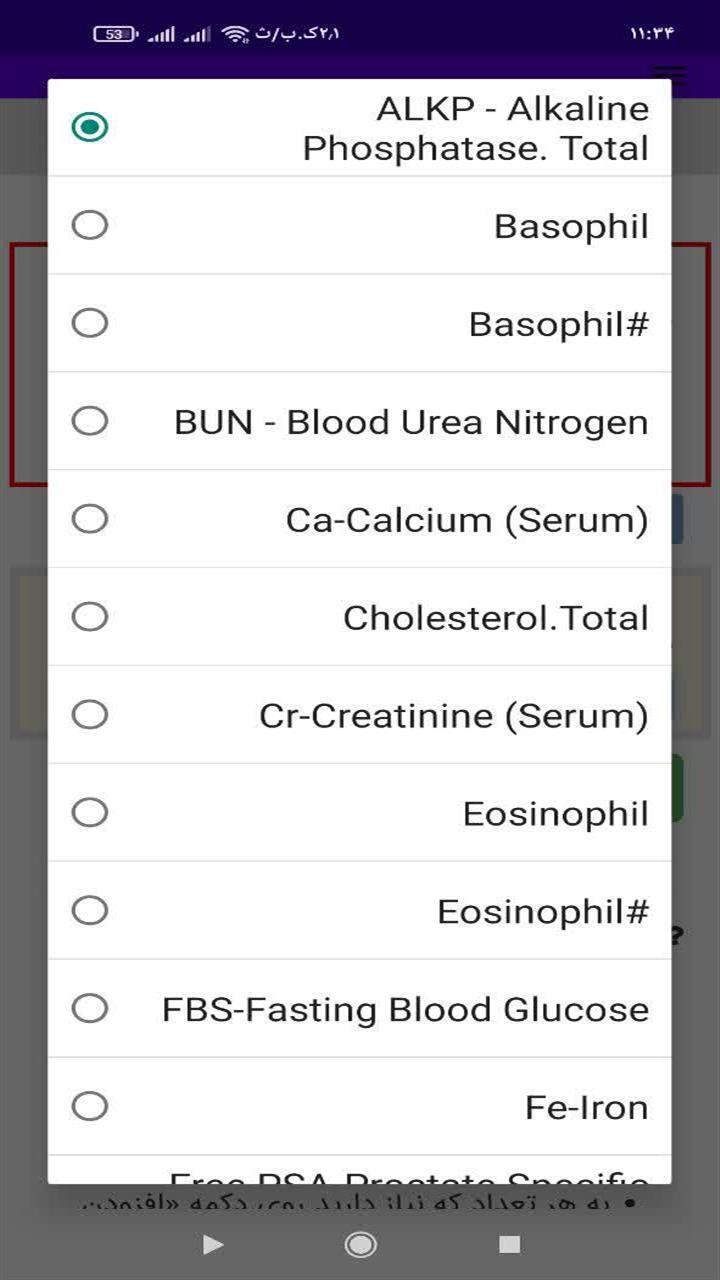Pick the Eosinophil option
This screenshot has width=720, height=1280.
pos(360,813)
